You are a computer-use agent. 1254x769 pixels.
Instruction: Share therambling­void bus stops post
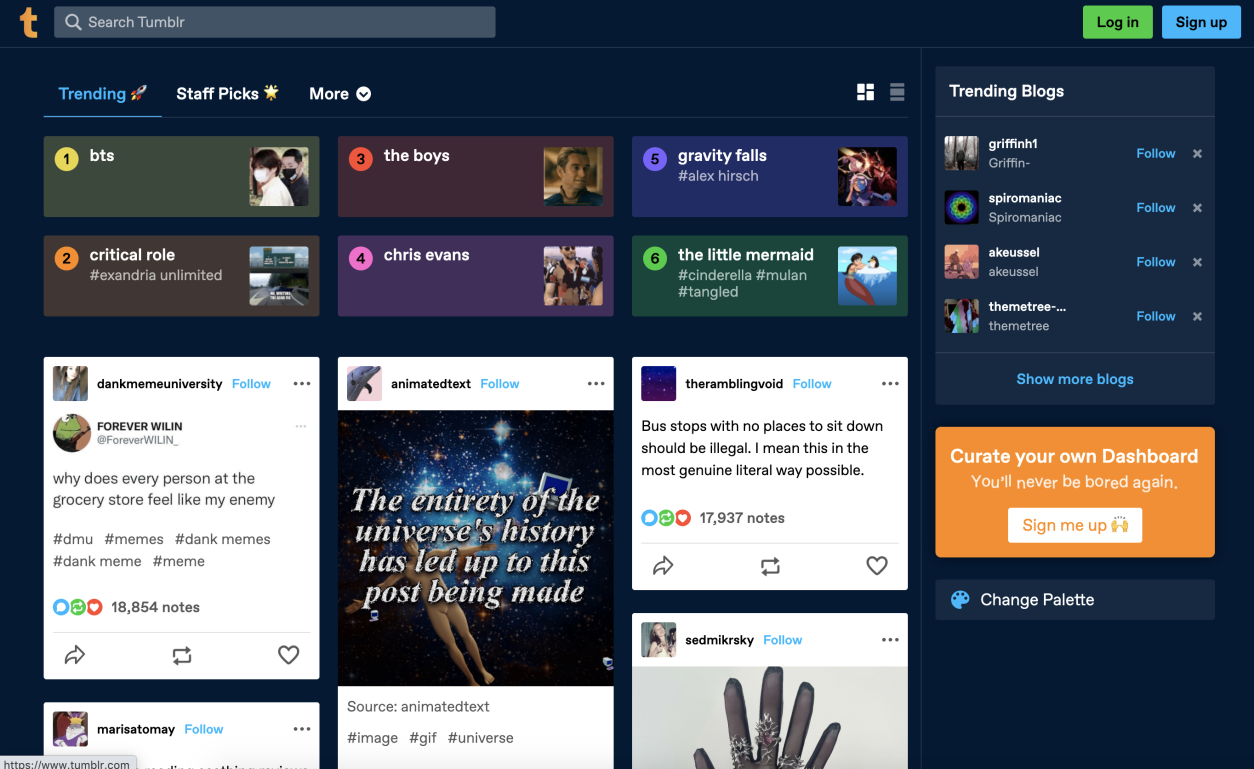tap(663, 566)
